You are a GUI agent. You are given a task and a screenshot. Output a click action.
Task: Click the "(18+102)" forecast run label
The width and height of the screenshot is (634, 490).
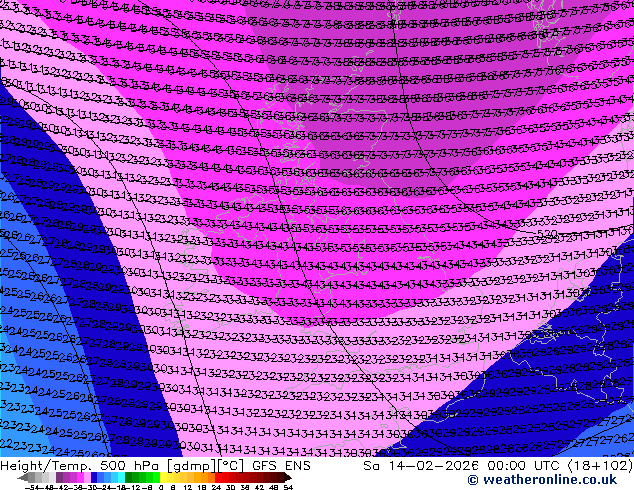tap(600, 466)
